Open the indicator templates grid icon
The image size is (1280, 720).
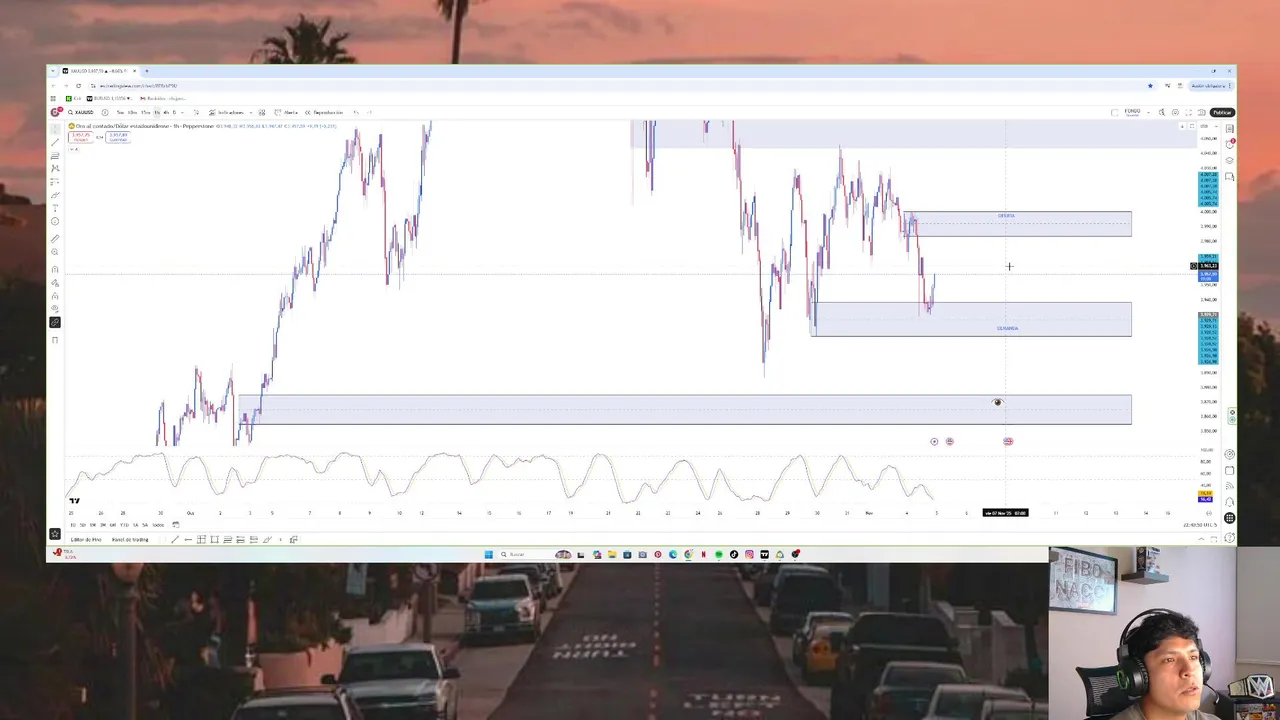[x=262, y=112]
